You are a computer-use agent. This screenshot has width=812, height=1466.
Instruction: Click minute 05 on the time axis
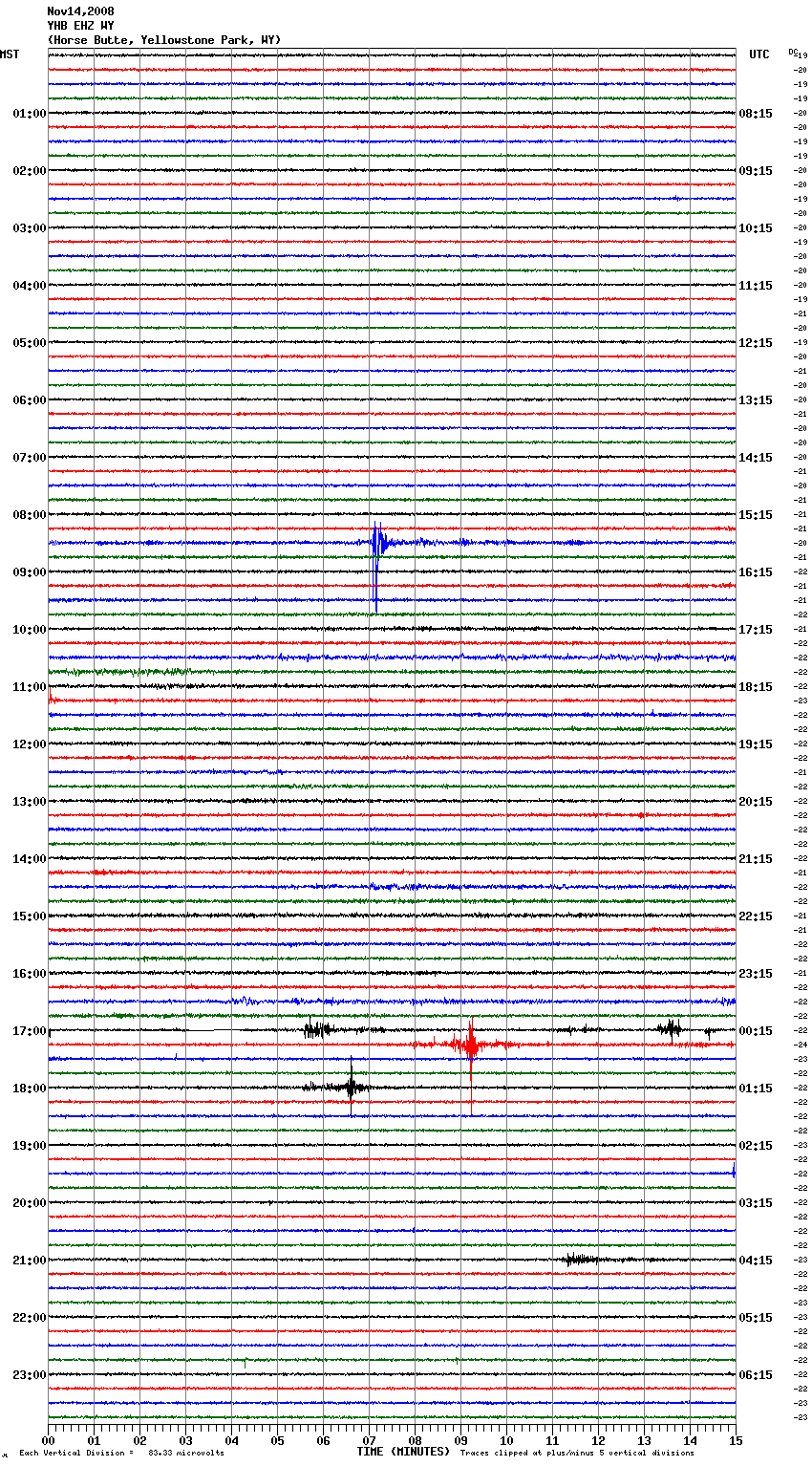click(277, 1440)
